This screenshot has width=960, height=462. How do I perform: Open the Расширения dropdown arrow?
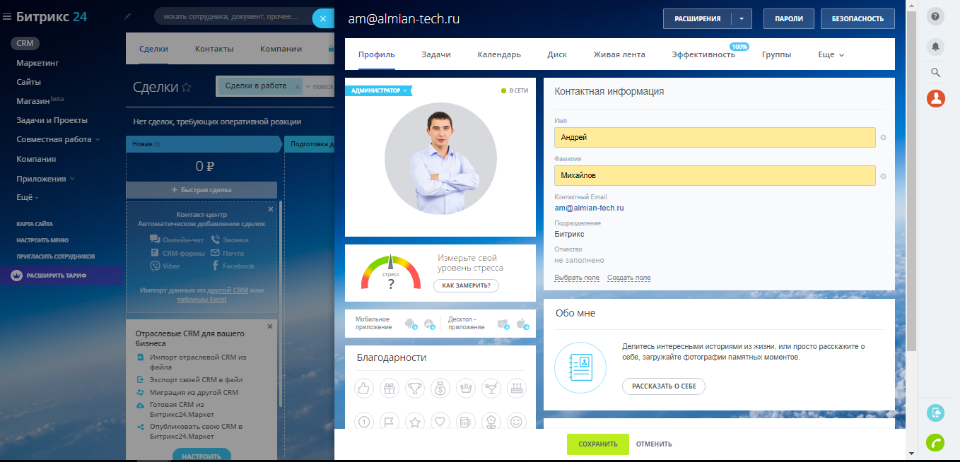pos(741,18)
